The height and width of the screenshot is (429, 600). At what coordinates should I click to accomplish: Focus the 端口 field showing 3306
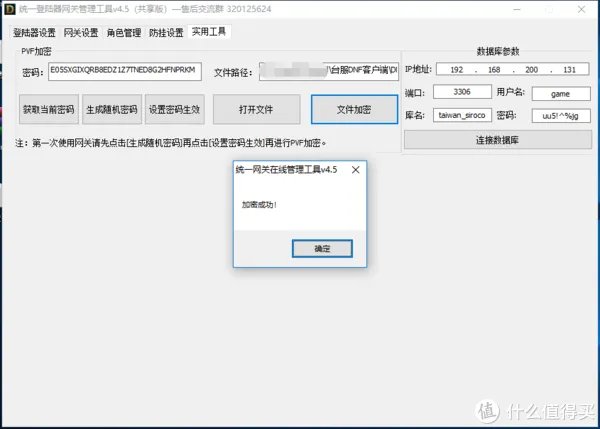(462, 92)
